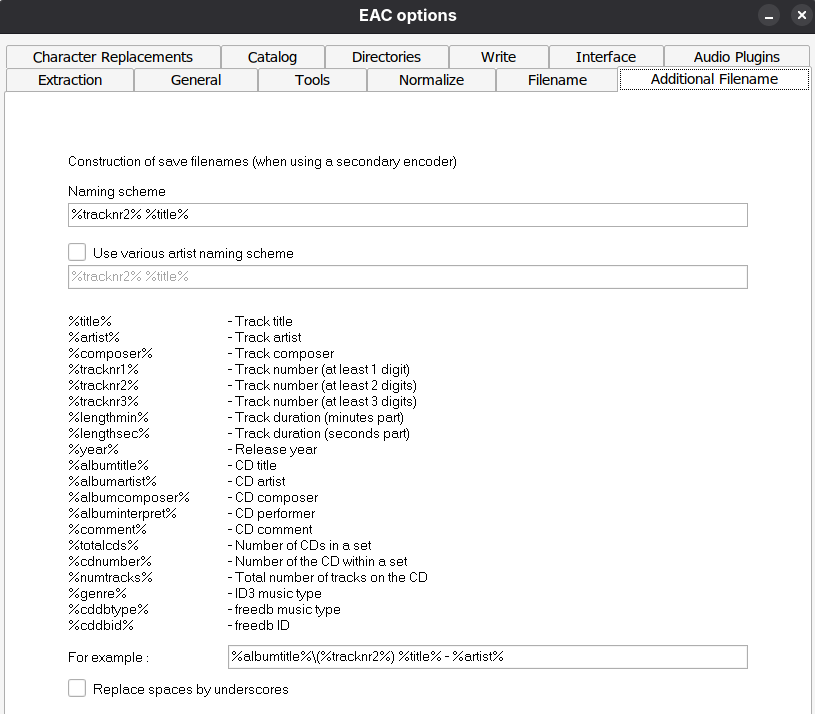
Task: Enable Use various artist naming scheme
Action: click(77, 253)
